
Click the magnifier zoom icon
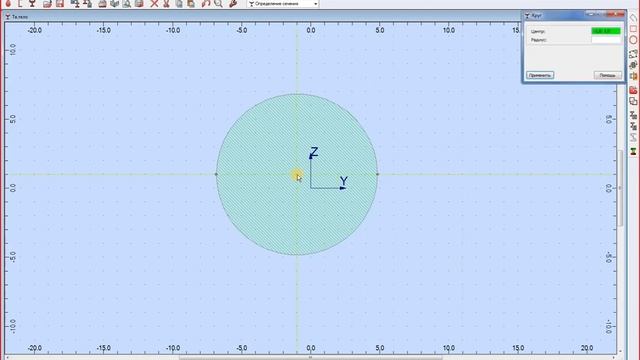click(218, 4)
